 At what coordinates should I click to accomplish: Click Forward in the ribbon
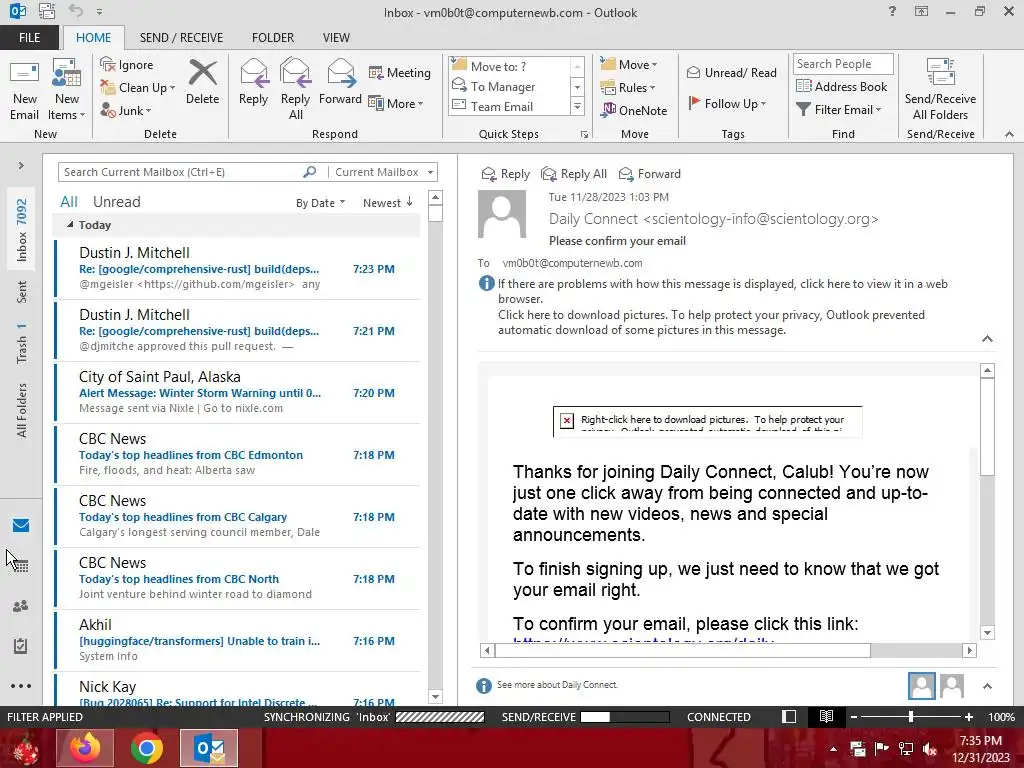tap(340, 82)
